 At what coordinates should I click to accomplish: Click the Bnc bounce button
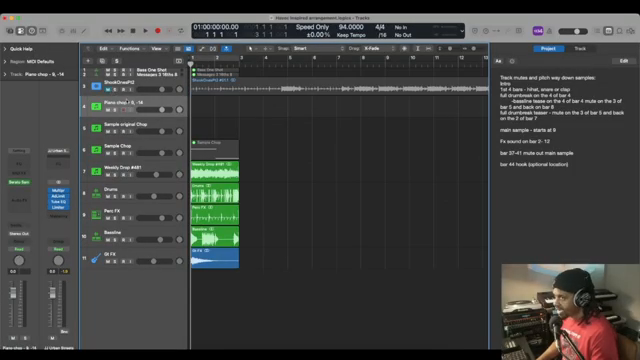point(64,332)
